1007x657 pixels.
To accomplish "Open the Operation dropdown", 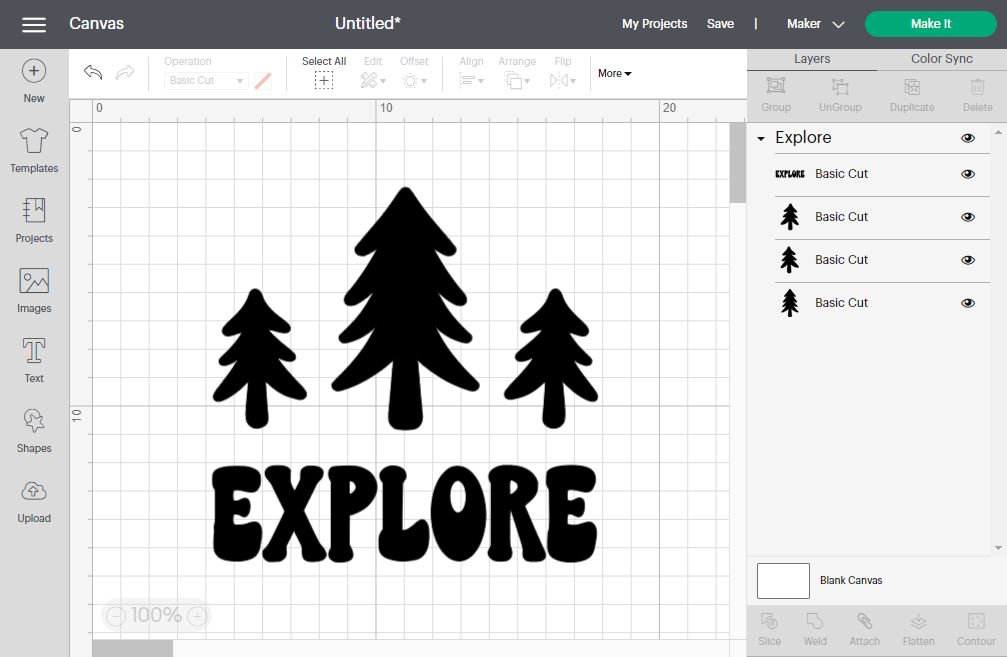I will (205, 80).
